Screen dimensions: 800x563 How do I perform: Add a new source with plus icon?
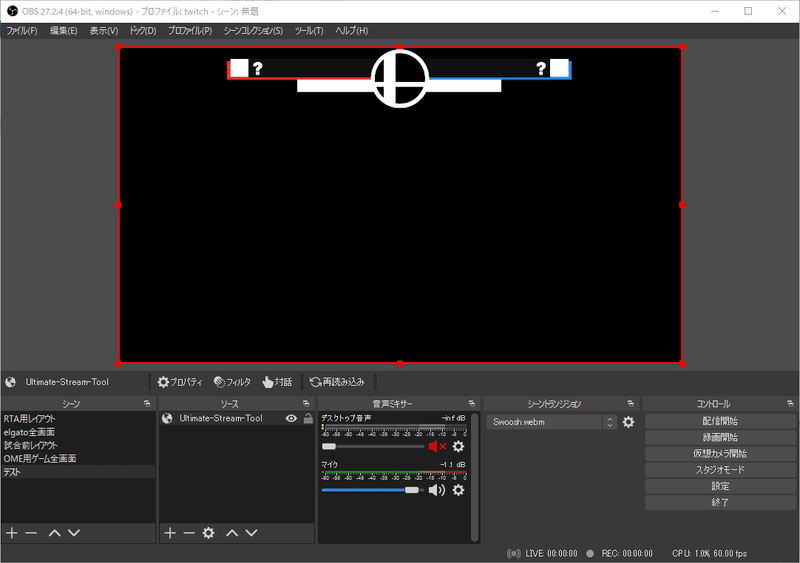tap(170, 533)
